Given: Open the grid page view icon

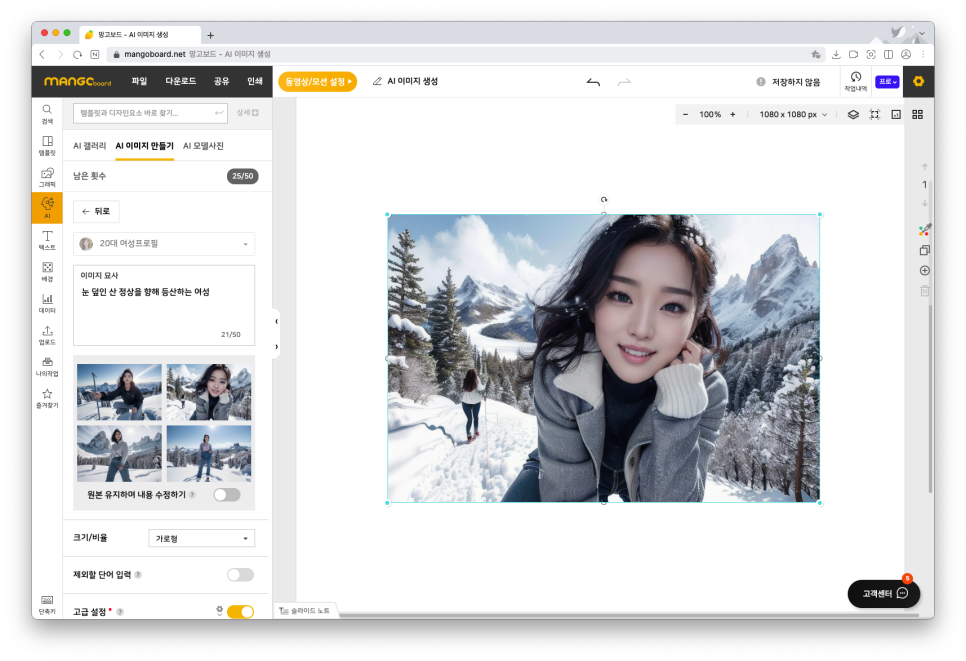Looking at the screenshot, I should 917,115.
